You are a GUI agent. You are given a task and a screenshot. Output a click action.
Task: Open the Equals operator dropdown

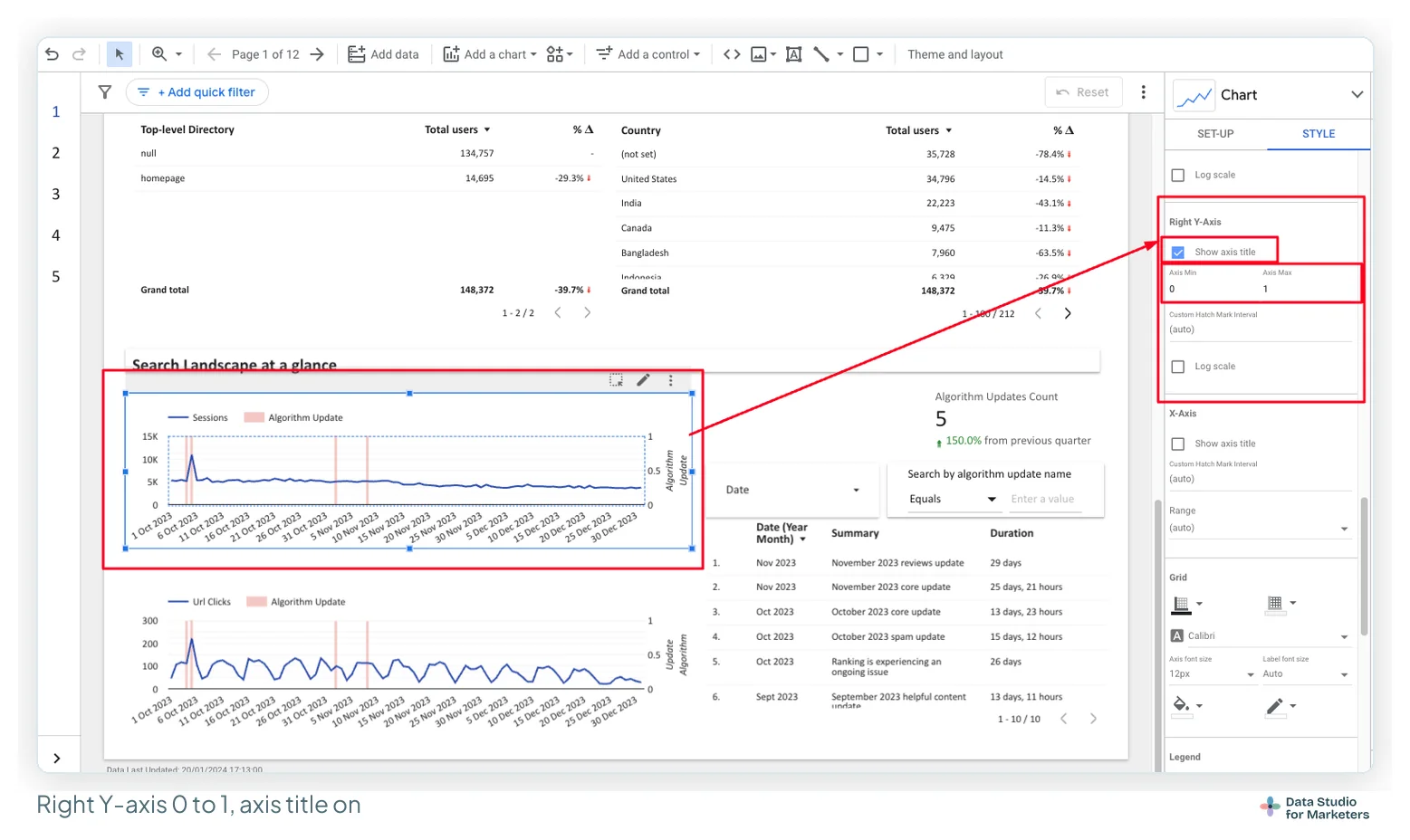[x=952, y=499]
